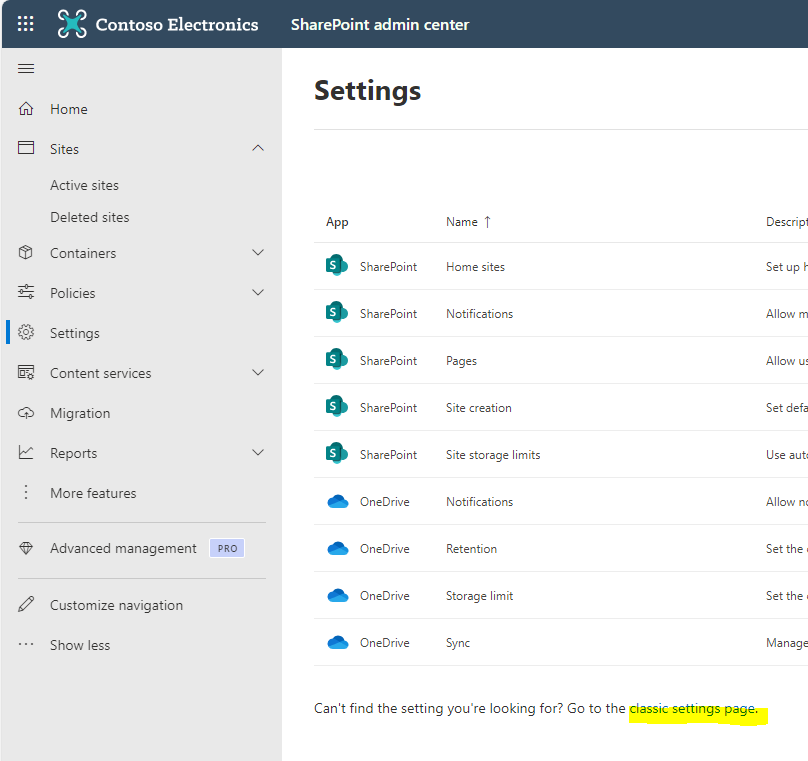Click the App column header
Screen dimensions: 808x761
tap(337, 222)
